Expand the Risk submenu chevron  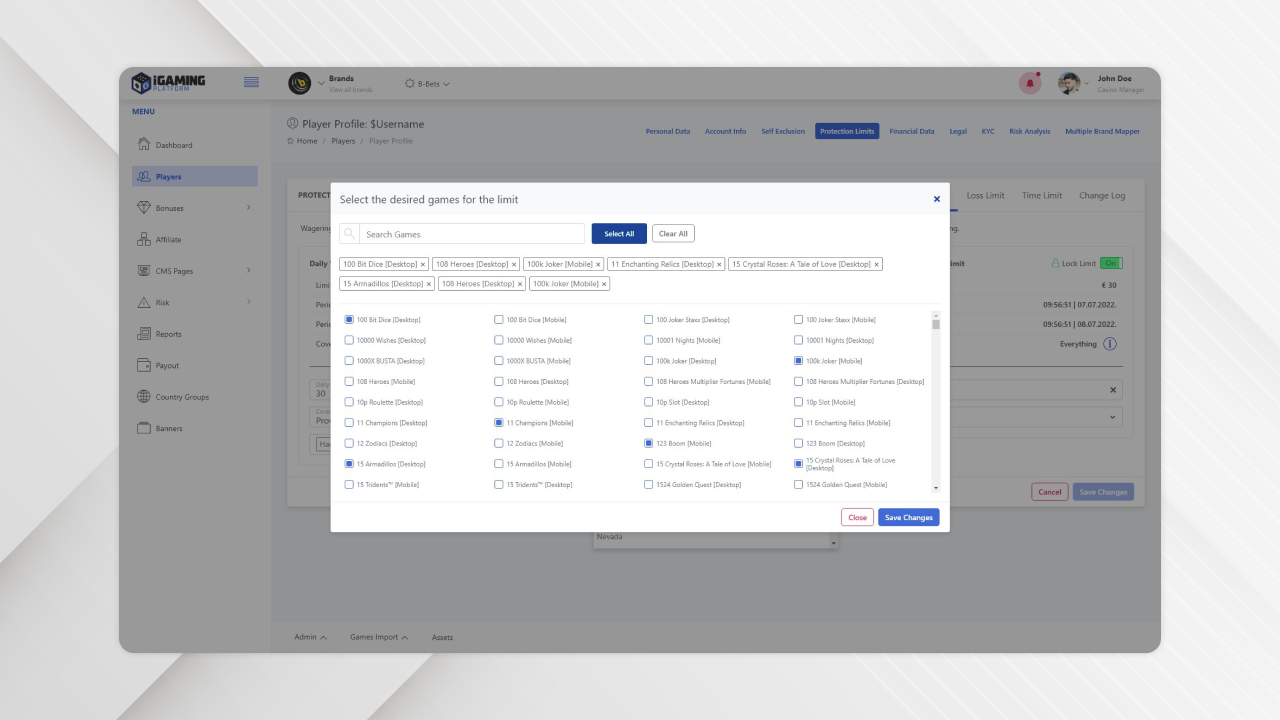(x=248, y=302)
